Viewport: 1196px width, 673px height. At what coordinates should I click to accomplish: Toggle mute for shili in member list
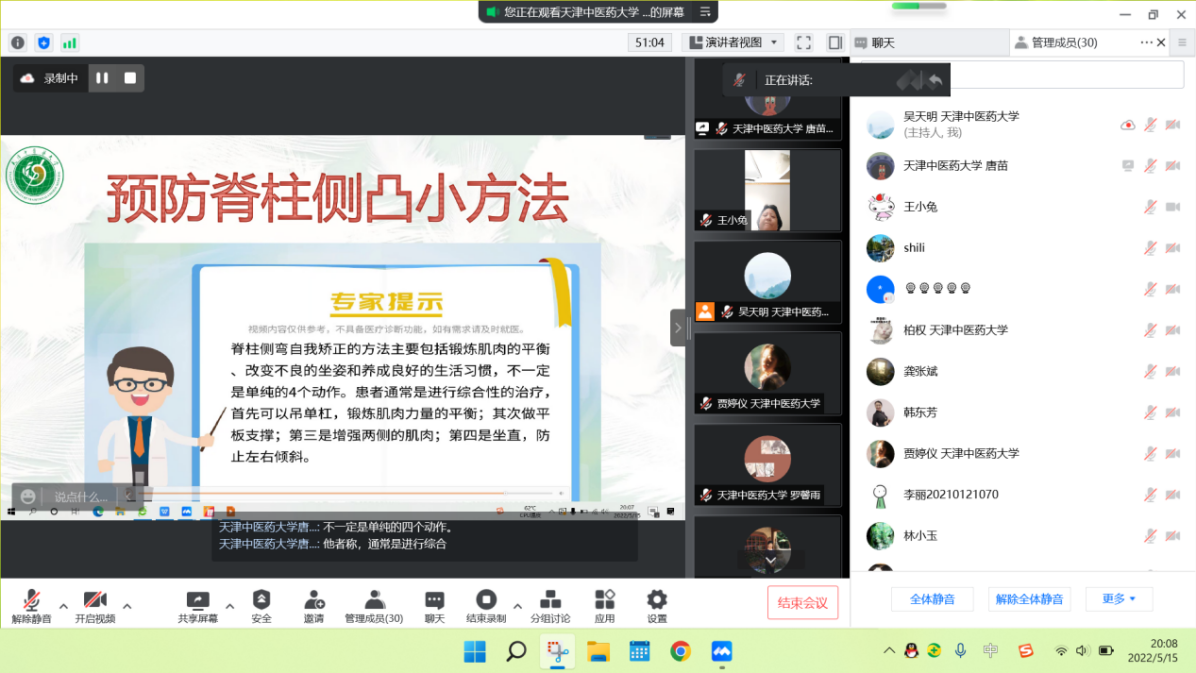tap(1150, 248)
